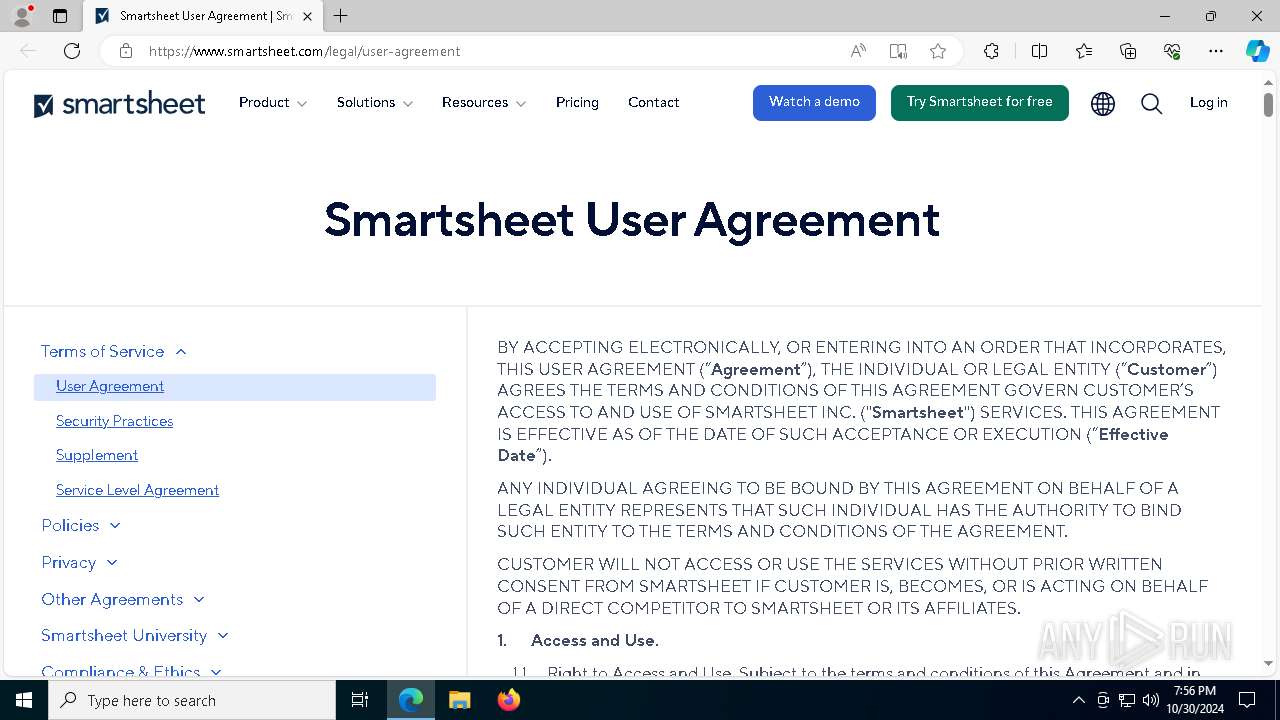Open browser Extensions puzzle icon

tap(991, 51)
